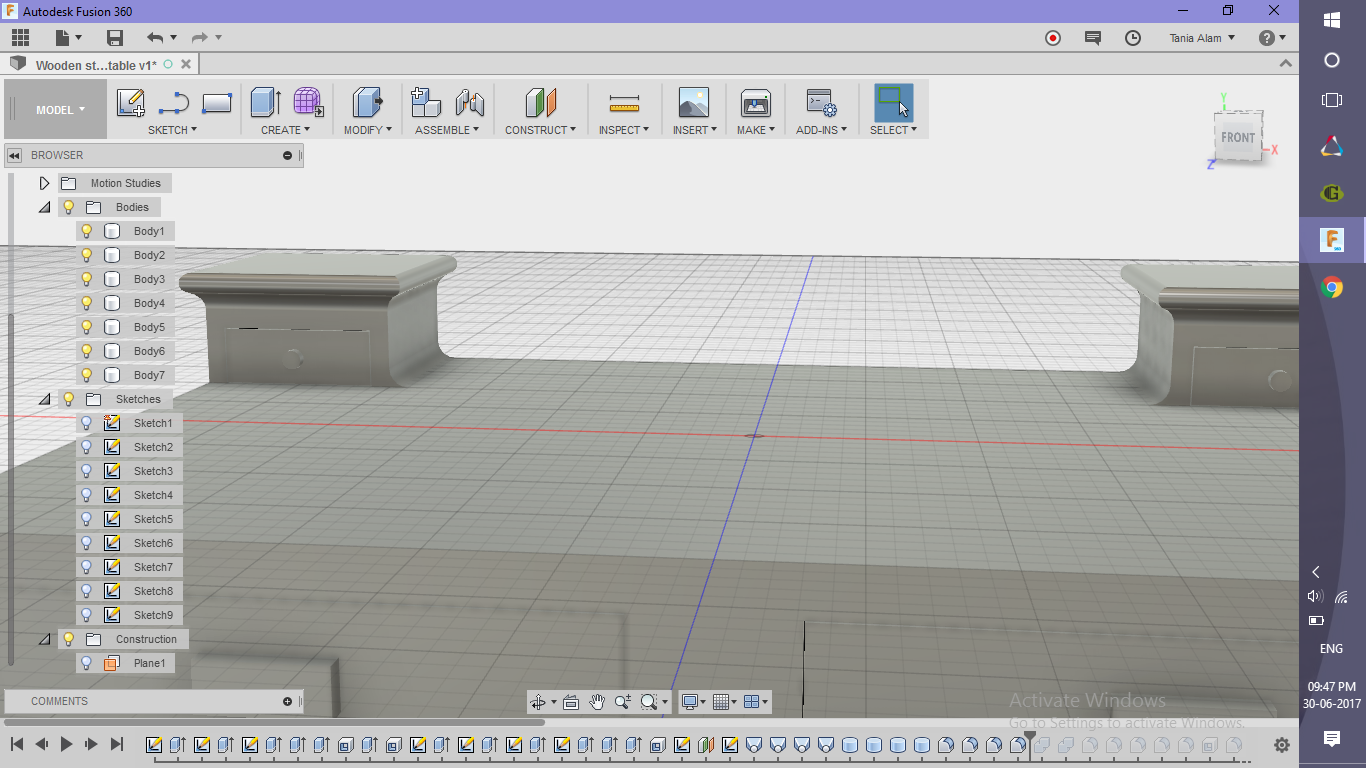Select the Create Sketch tool
1366x768 pixels.
[x=131, y=103]
